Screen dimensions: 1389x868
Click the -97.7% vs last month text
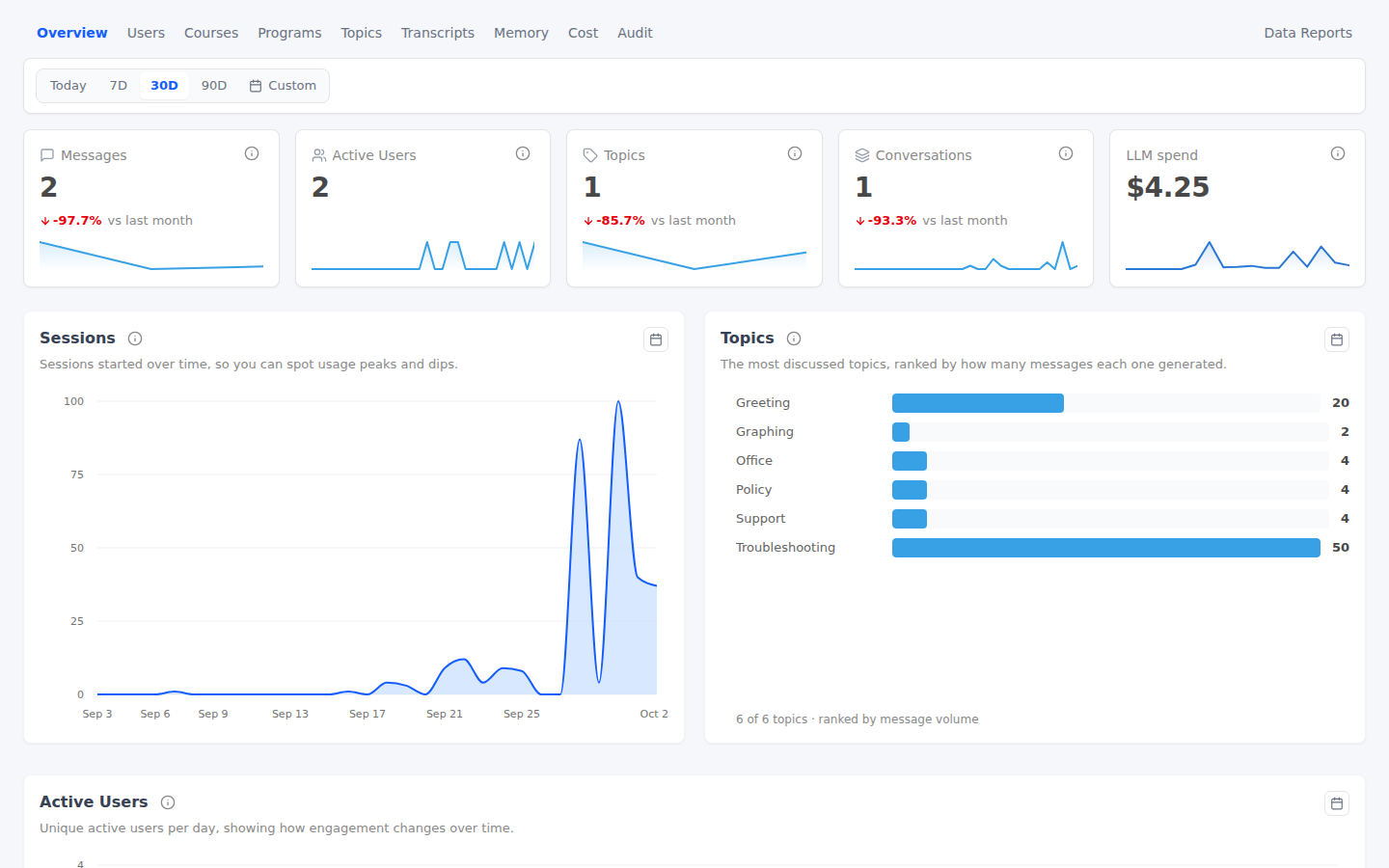coord(117,221)
